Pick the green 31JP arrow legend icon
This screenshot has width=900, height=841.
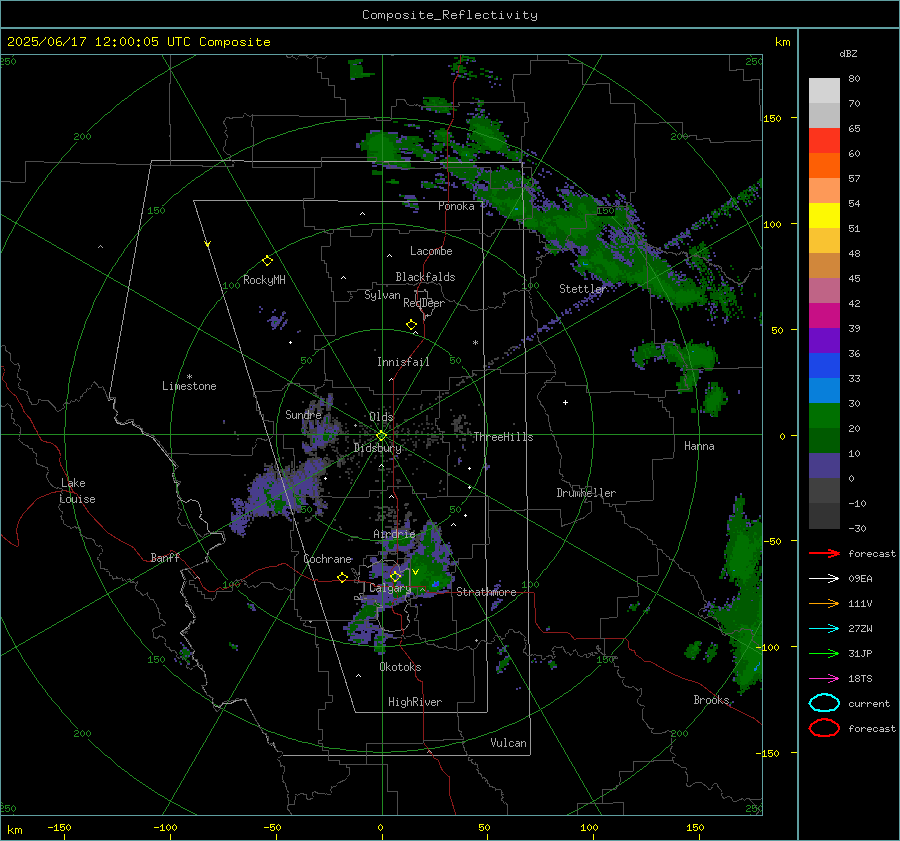824,653
